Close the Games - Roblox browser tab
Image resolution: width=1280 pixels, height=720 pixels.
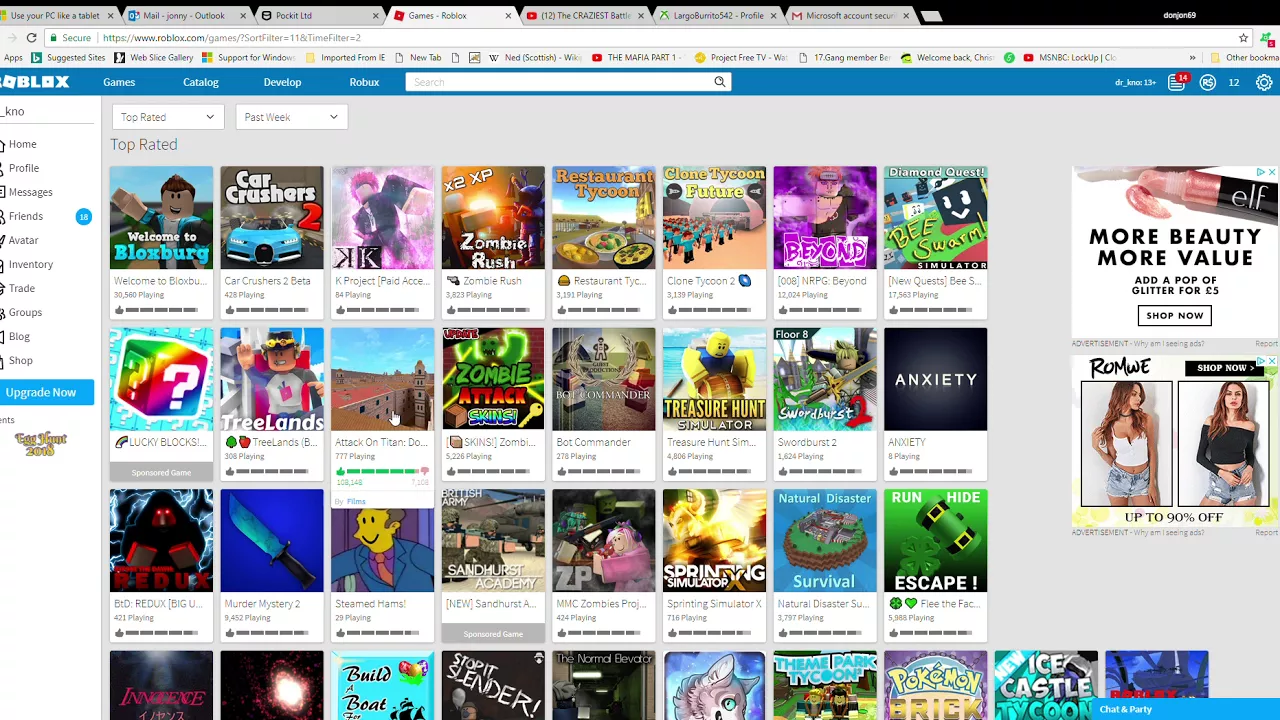click(508, 16)
